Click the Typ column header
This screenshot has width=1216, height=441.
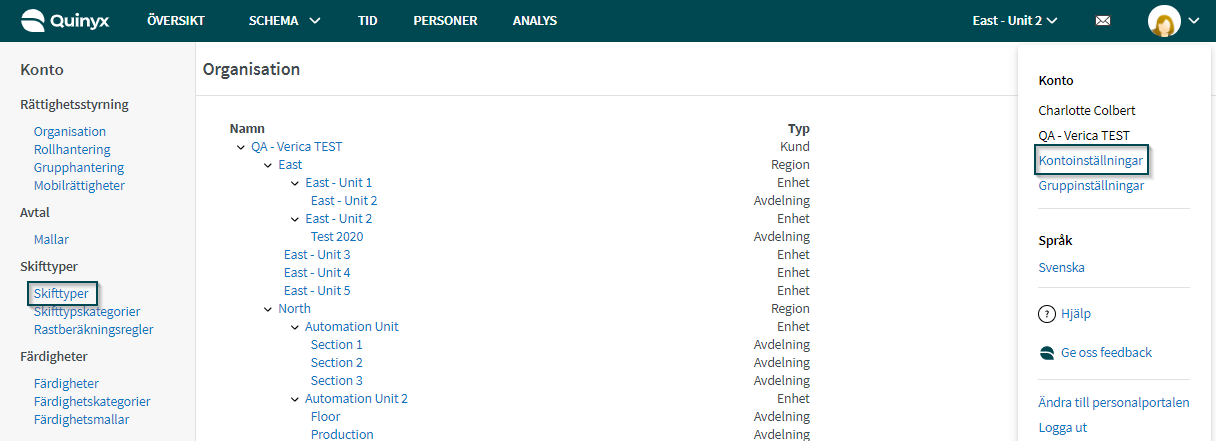[799, 129]
